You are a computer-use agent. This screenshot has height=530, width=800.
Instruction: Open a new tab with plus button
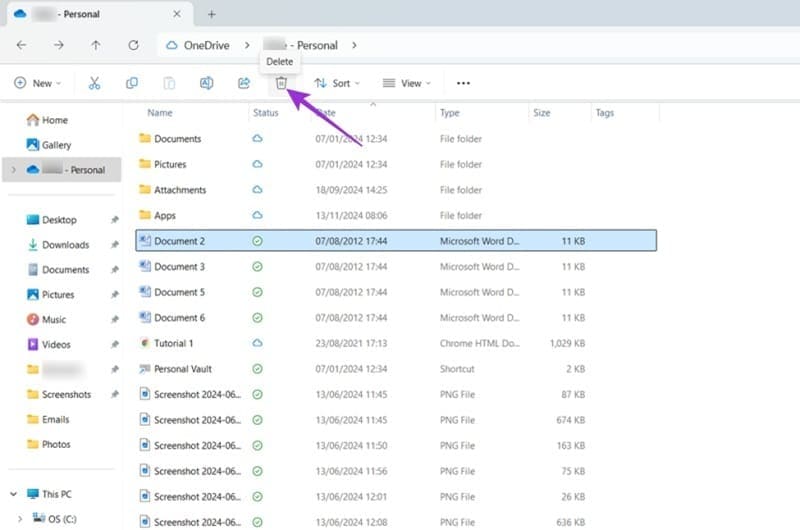(x=212, y=14)
